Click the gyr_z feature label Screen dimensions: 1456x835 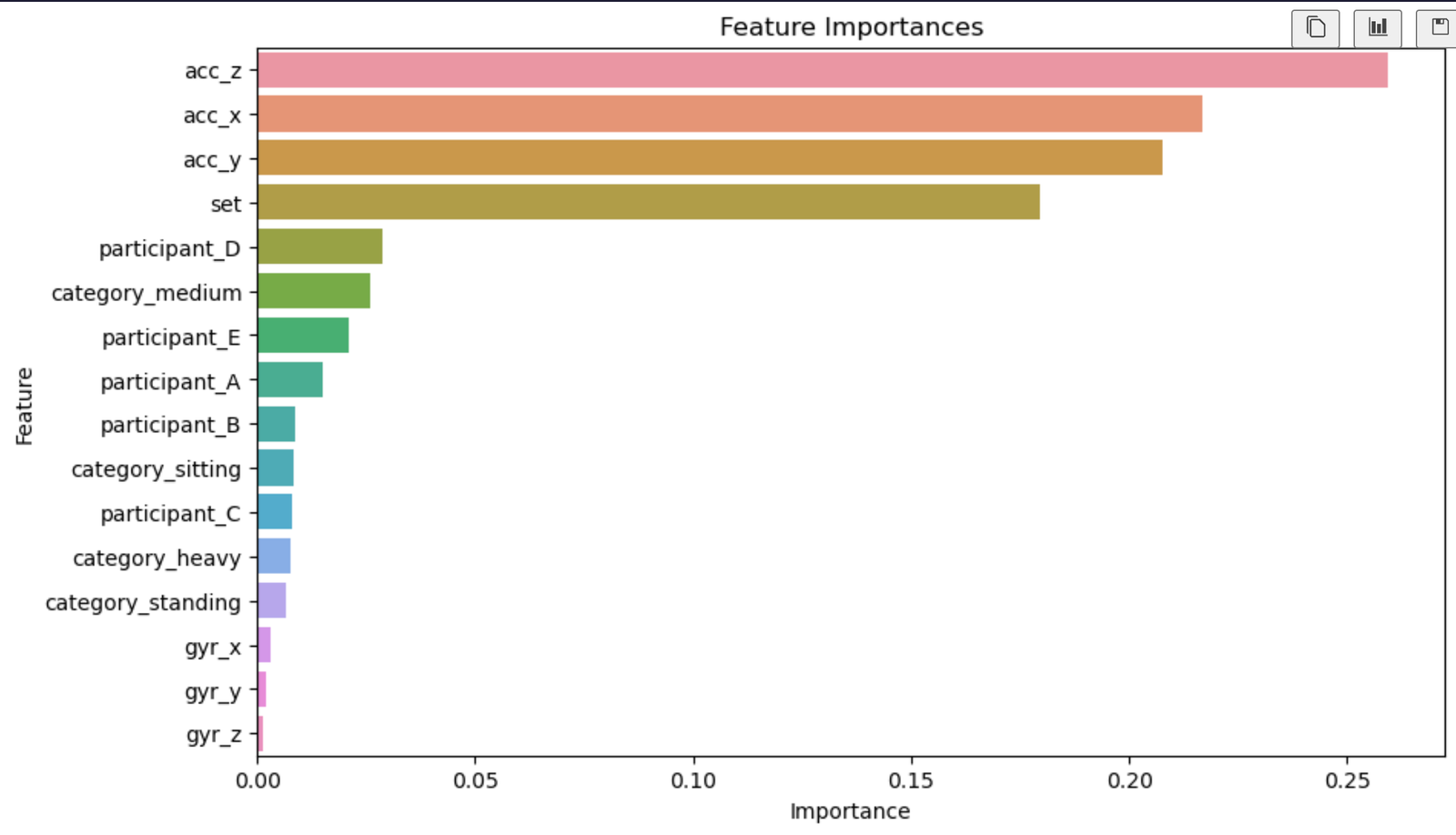[x=214, y=735]
